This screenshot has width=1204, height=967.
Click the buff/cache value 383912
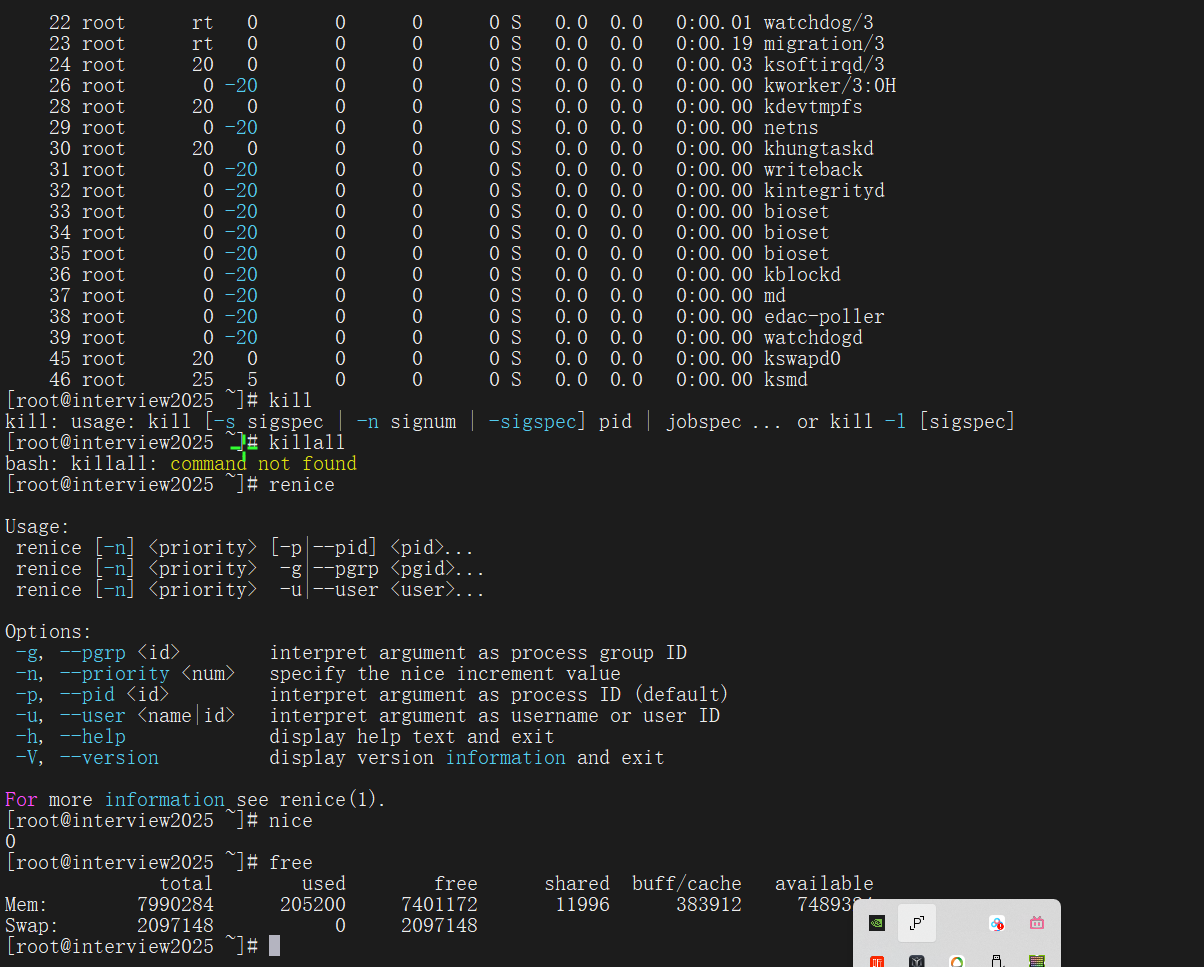coord(709,904)
